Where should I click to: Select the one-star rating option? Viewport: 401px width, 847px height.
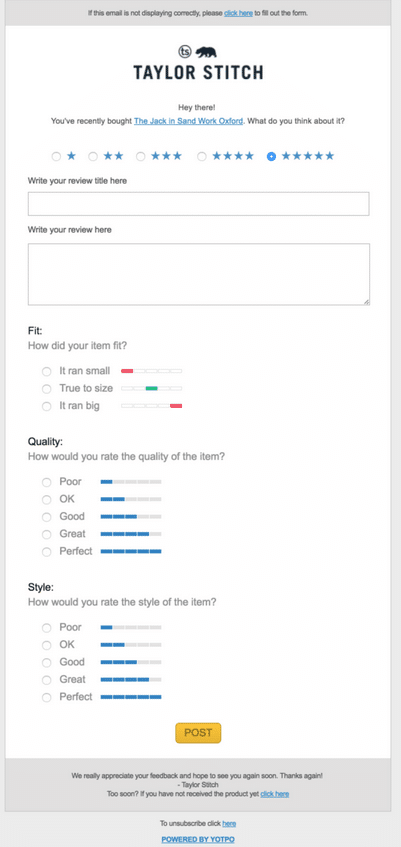pos(56,157)
